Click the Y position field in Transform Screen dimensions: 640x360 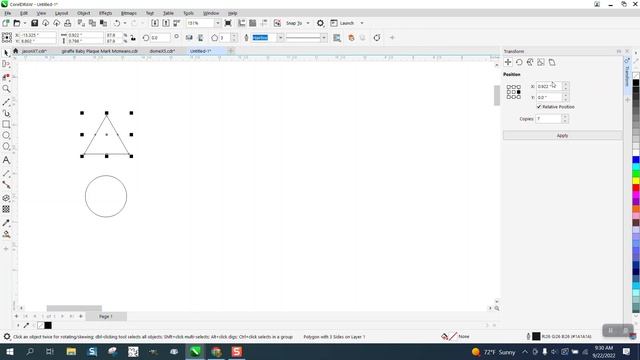[x=549, y=98]
